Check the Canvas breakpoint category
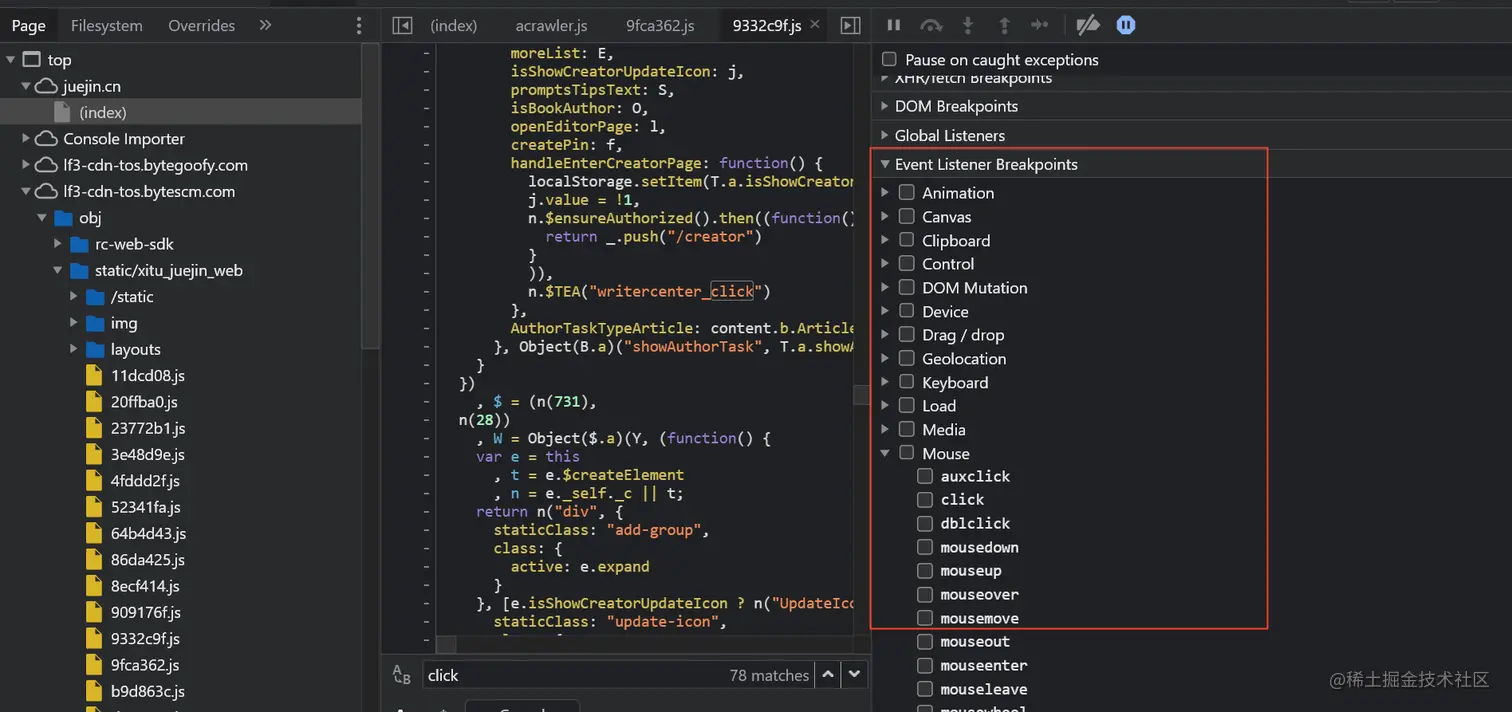This screenshot has width=1512, height=712. [x=906, y=216]
